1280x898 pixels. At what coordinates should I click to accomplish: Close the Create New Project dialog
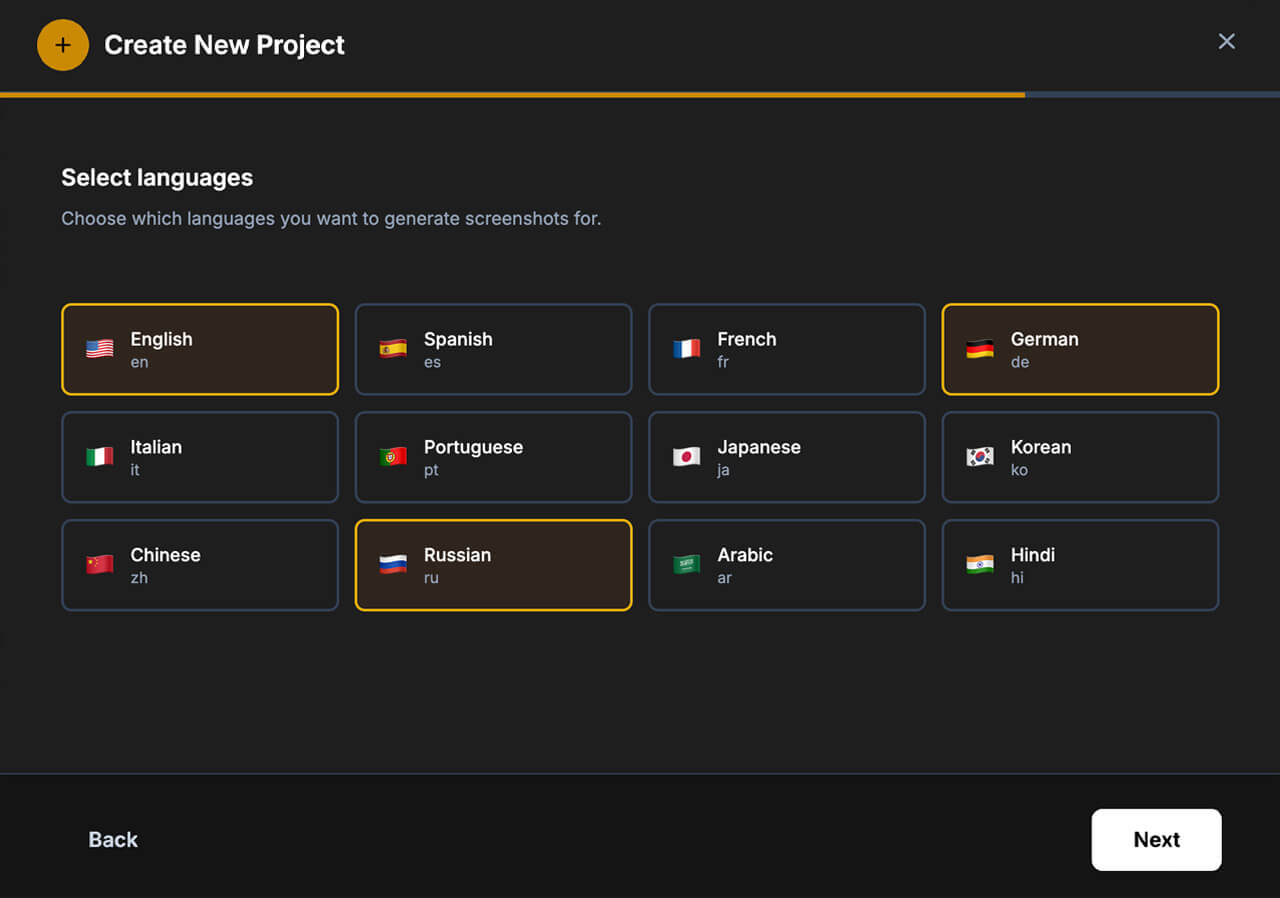pyautogui.click(x=1226, y=41)
